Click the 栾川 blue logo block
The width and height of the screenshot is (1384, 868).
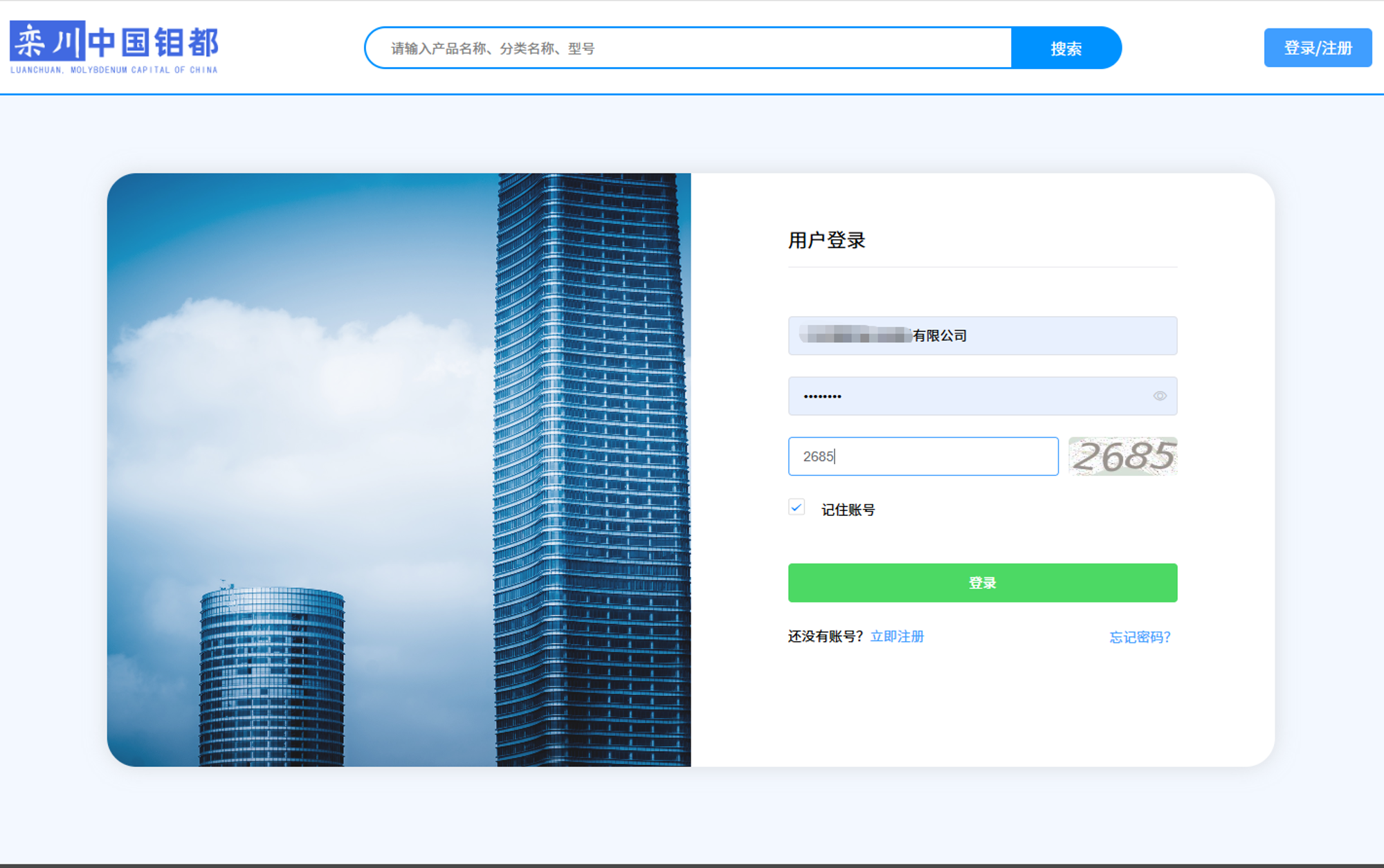(x=47, y=41)
